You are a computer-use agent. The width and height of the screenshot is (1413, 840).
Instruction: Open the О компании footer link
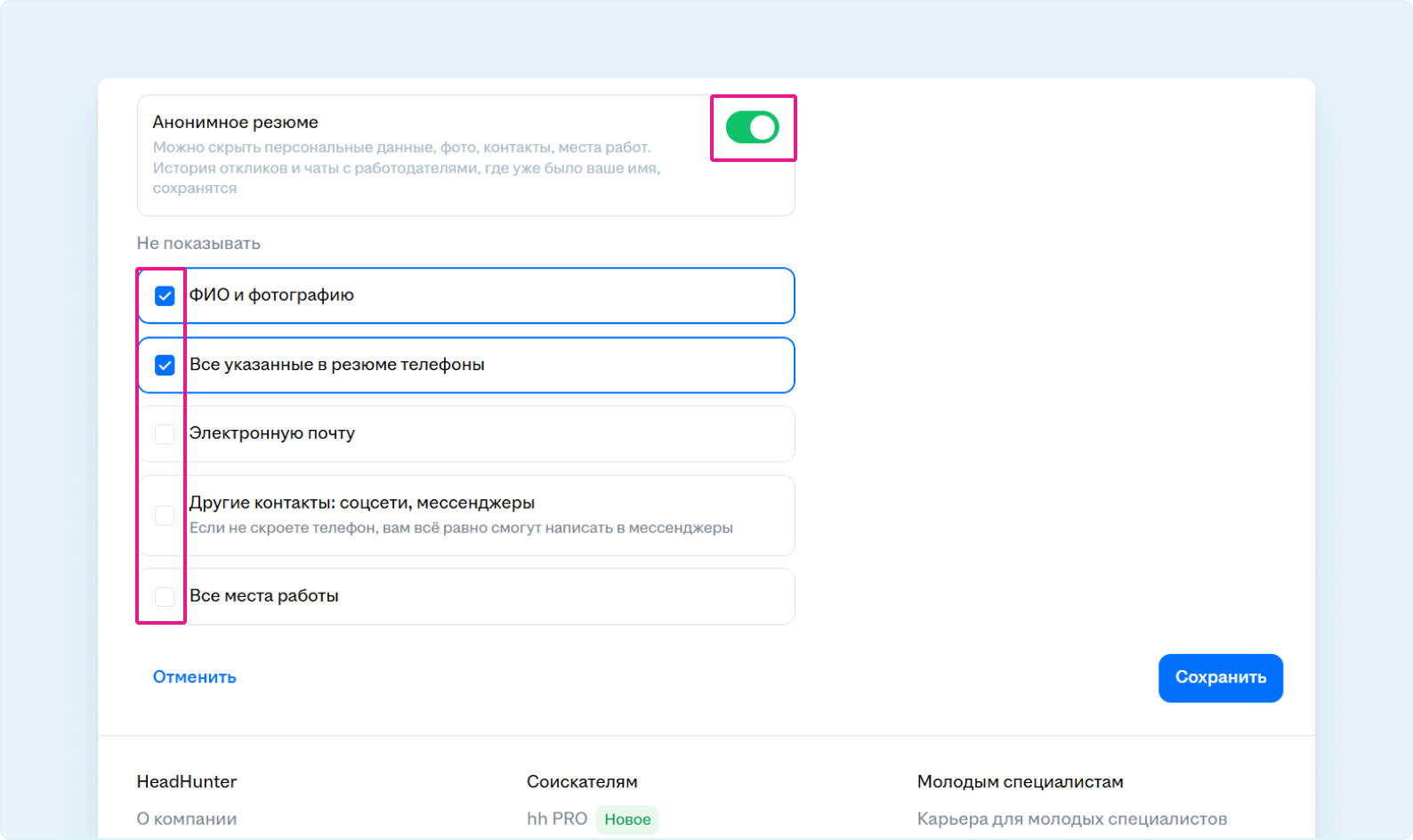coord(187,819)
